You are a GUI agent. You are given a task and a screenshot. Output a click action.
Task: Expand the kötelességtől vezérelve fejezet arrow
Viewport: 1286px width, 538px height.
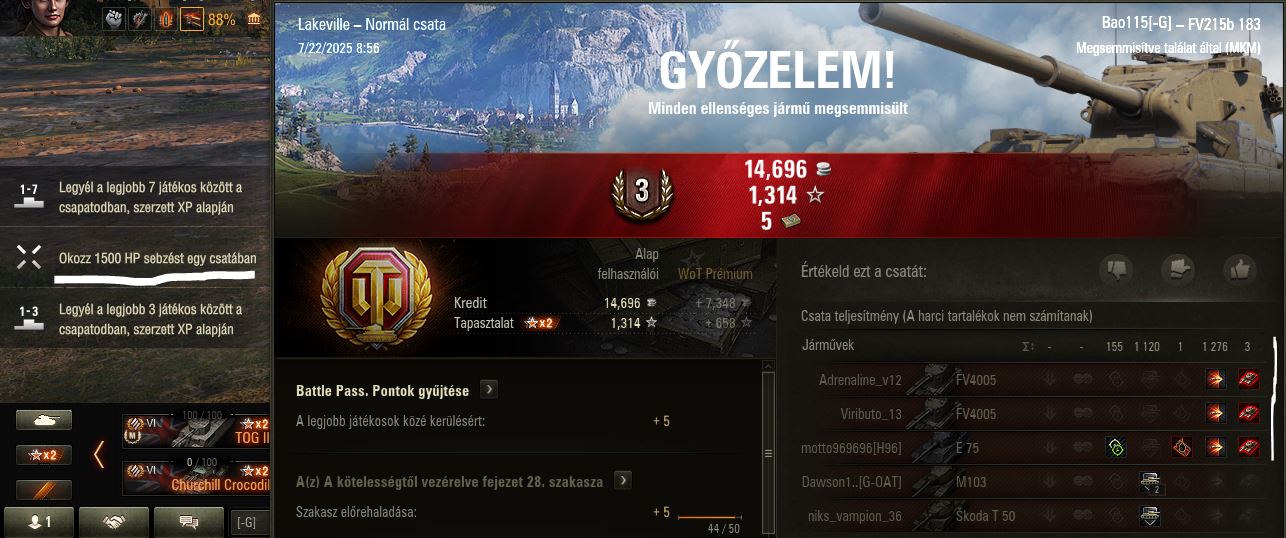click(623, 481)
